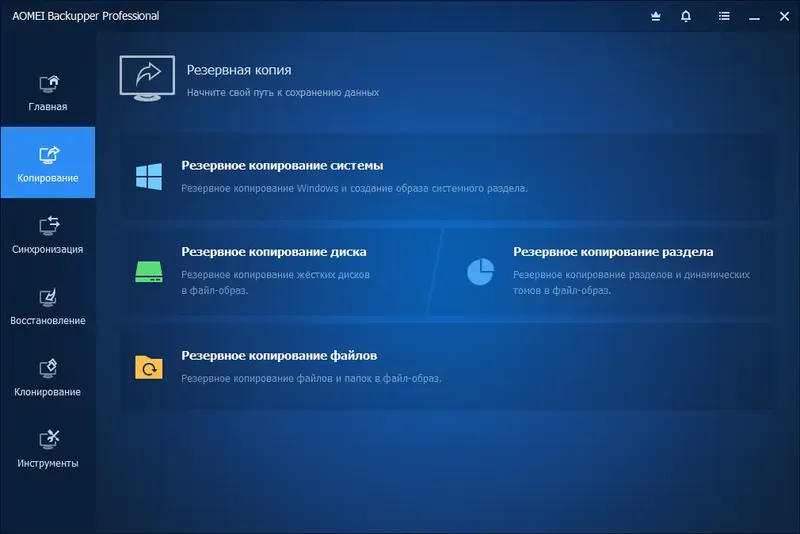Select Резервное копирование диска
Screen dimensions: 800x534
click(x=274, y=251)
